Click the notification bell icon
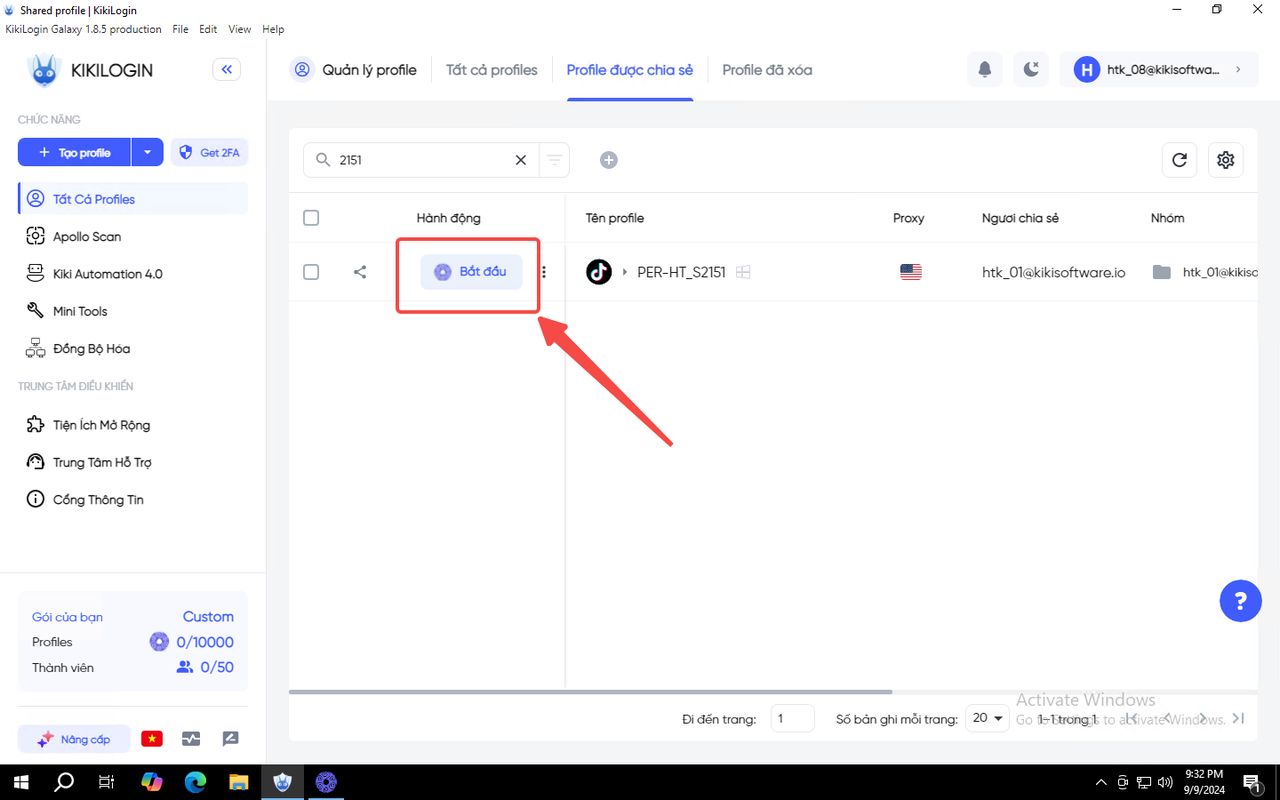The height and width of the screenshot is (800, 1280). point(985,70)
